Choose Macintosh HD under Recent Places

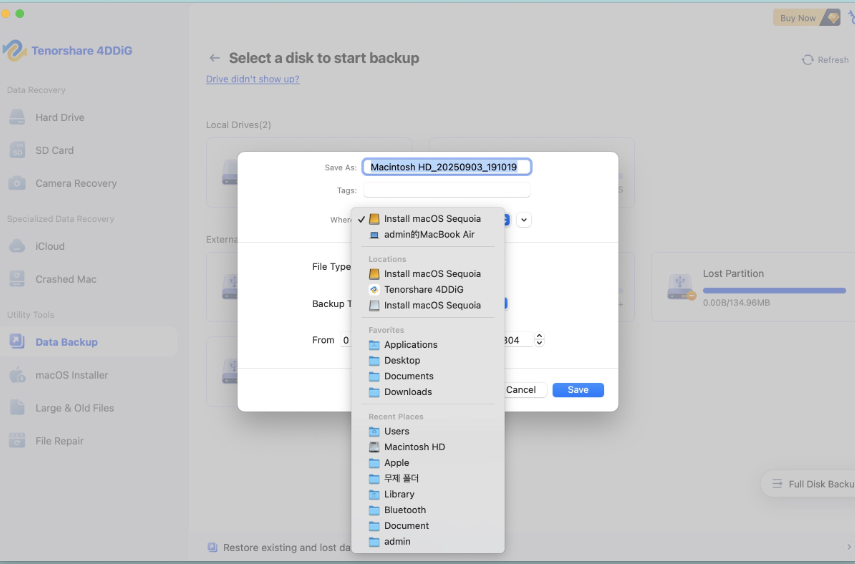pos(428,447)
